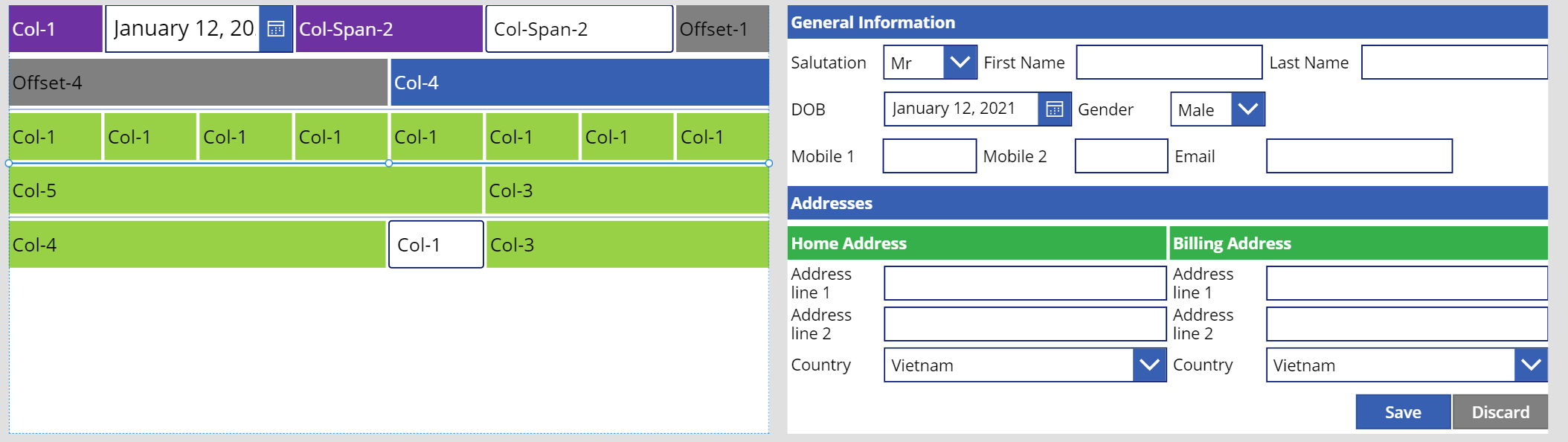Open the Gender dropdown showing Male
The image size is (1568, 442).
pyautogui.click(x=1247, y=109)
